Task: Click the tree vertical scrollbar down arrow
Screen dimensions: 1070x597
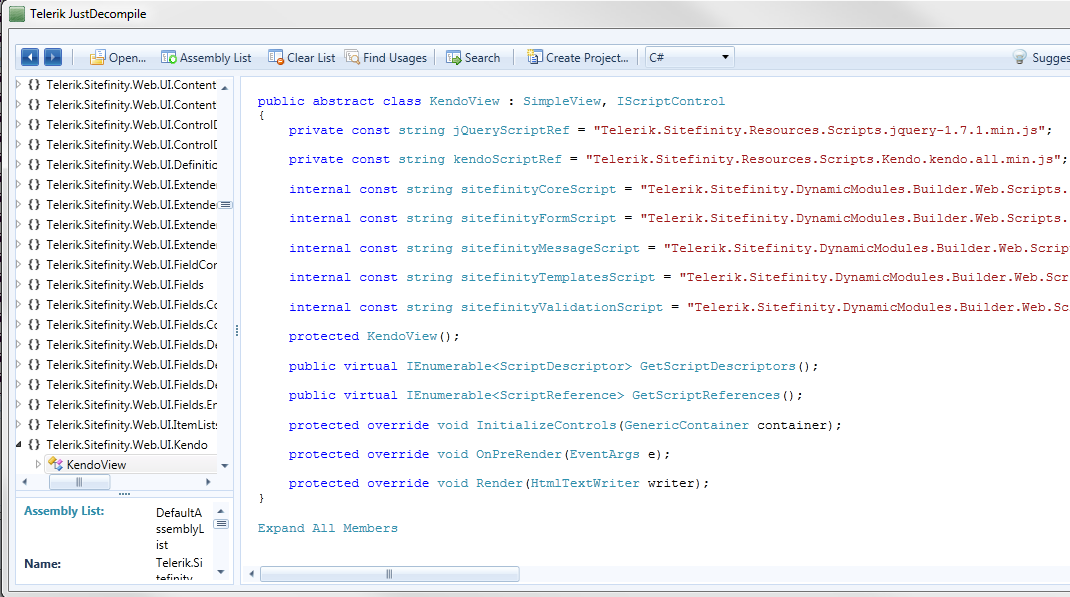Action: [225, 466]
